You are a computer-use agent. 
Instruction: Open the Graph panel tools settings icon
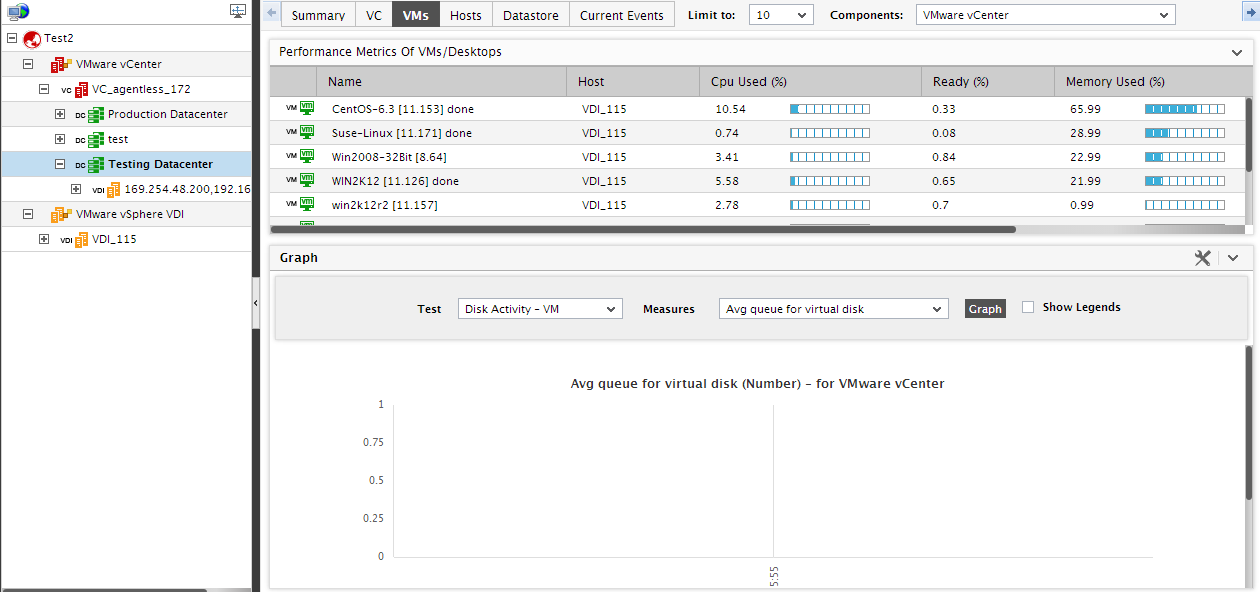1202,258
